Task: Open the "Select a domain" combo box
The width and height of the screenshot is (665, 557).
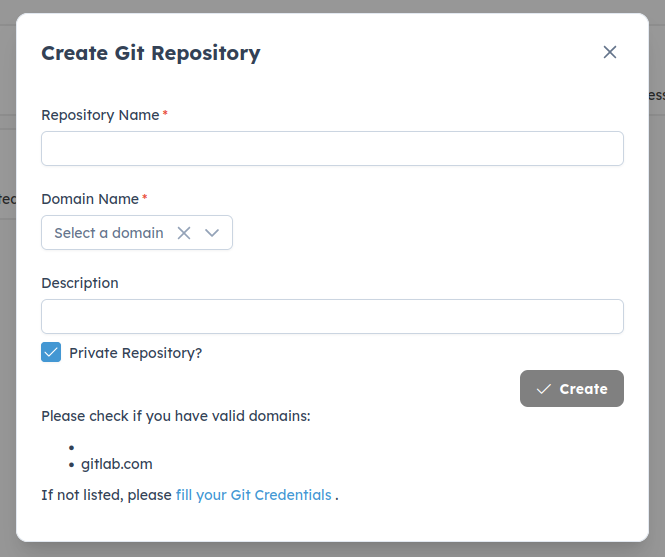Action: click(108, 233)
